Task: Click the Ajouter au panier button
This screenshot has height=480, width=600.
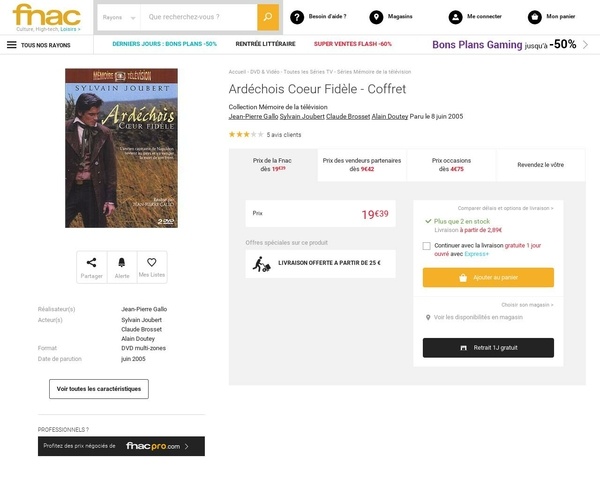Action: tap(488, 277)
